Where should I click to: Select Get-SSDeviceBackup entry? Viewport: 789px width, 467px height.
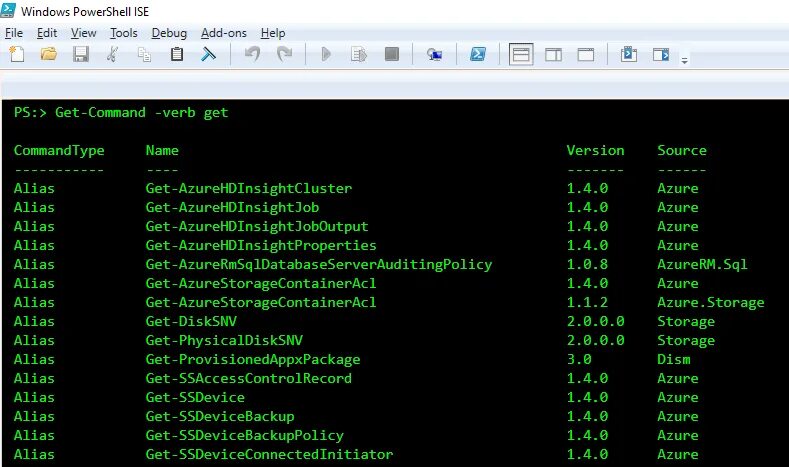220,416
